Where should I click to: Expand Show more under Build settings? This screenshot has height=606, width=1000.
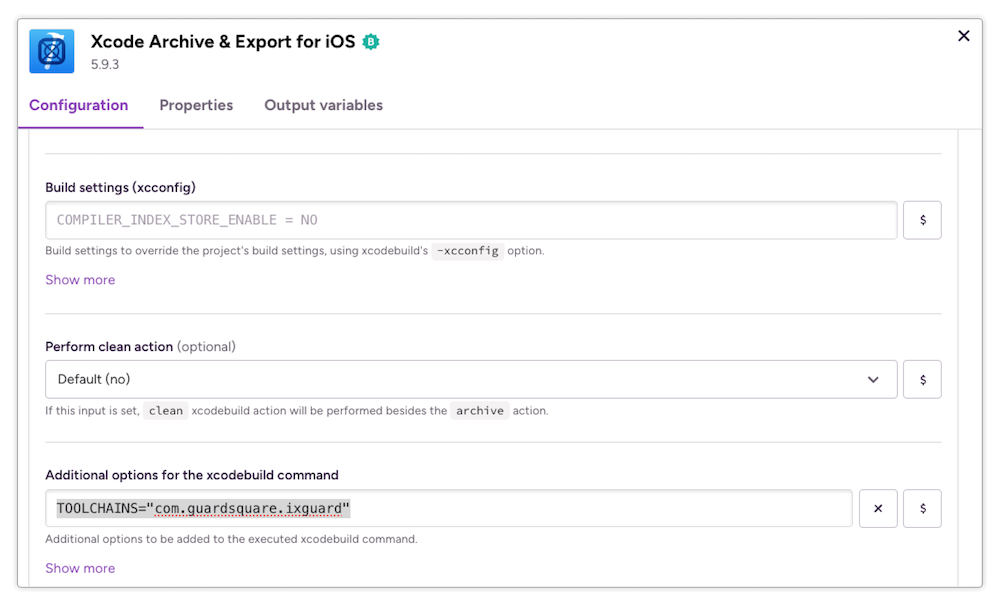tap(80, 279)
